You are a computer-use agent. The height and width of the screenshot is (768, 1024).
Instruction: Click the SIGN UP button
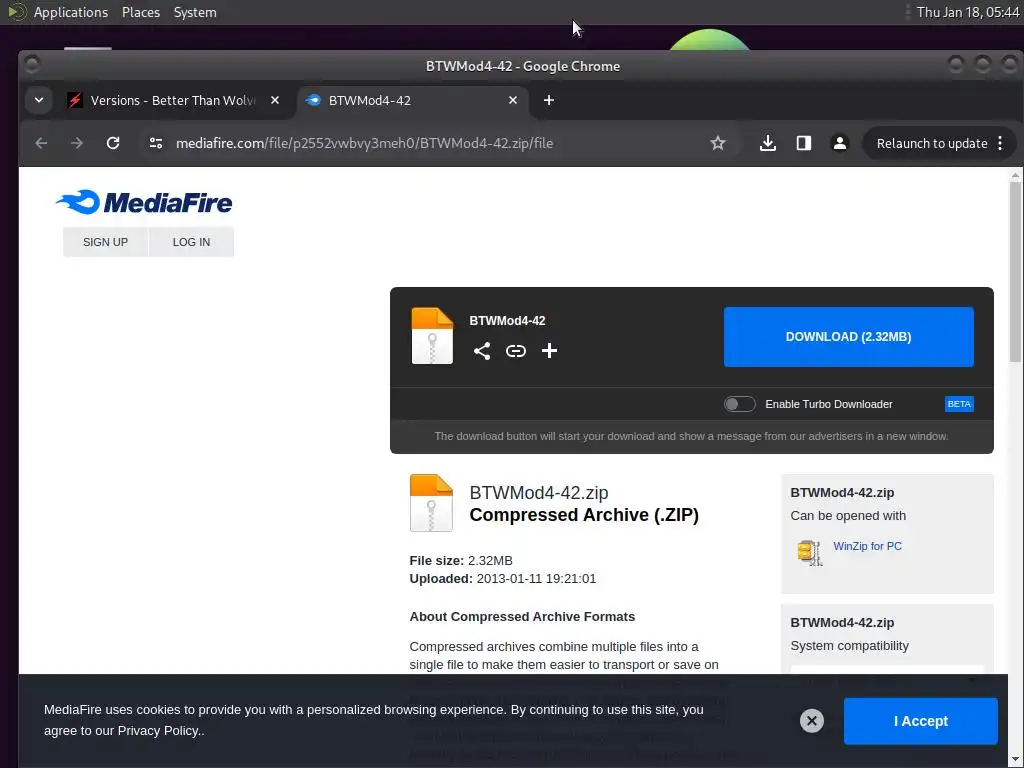[105, 242]
